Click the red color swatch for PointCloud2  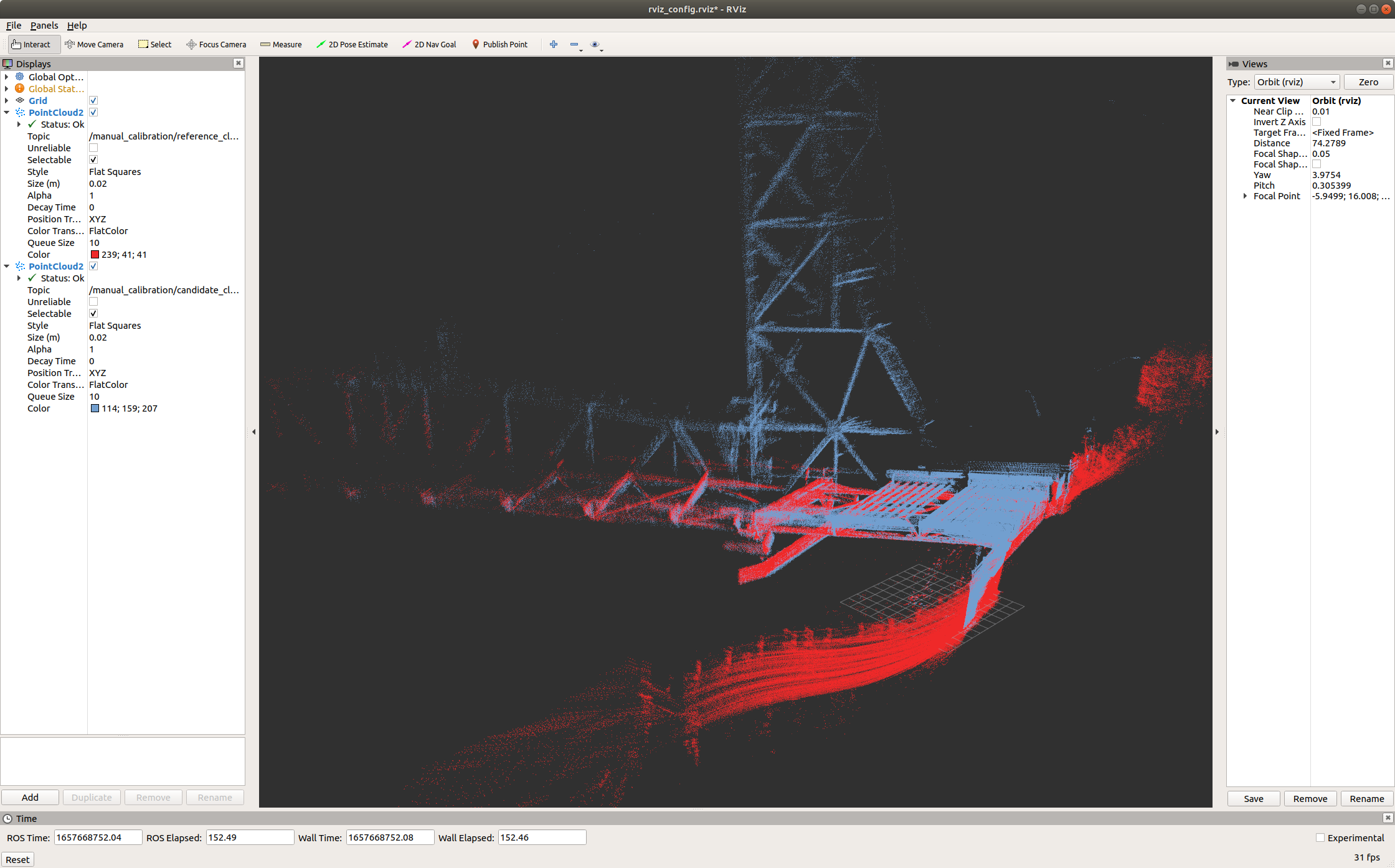coord(93,254)
